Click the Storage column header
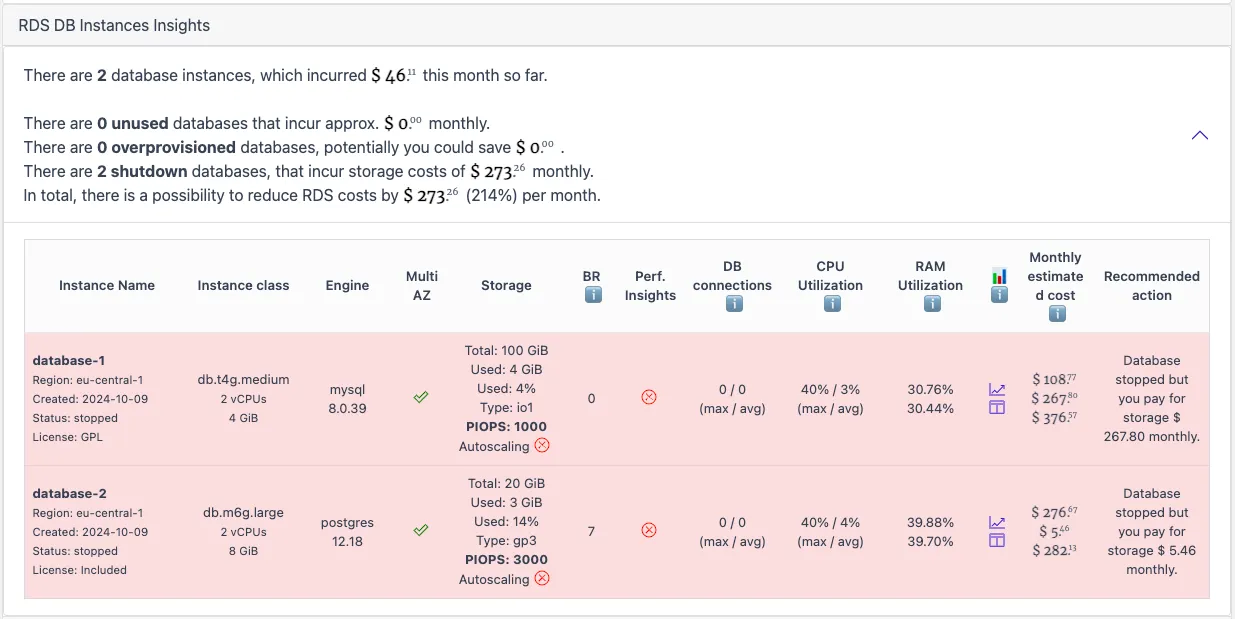Screen dimensions: 1235x619 (506, 285)
